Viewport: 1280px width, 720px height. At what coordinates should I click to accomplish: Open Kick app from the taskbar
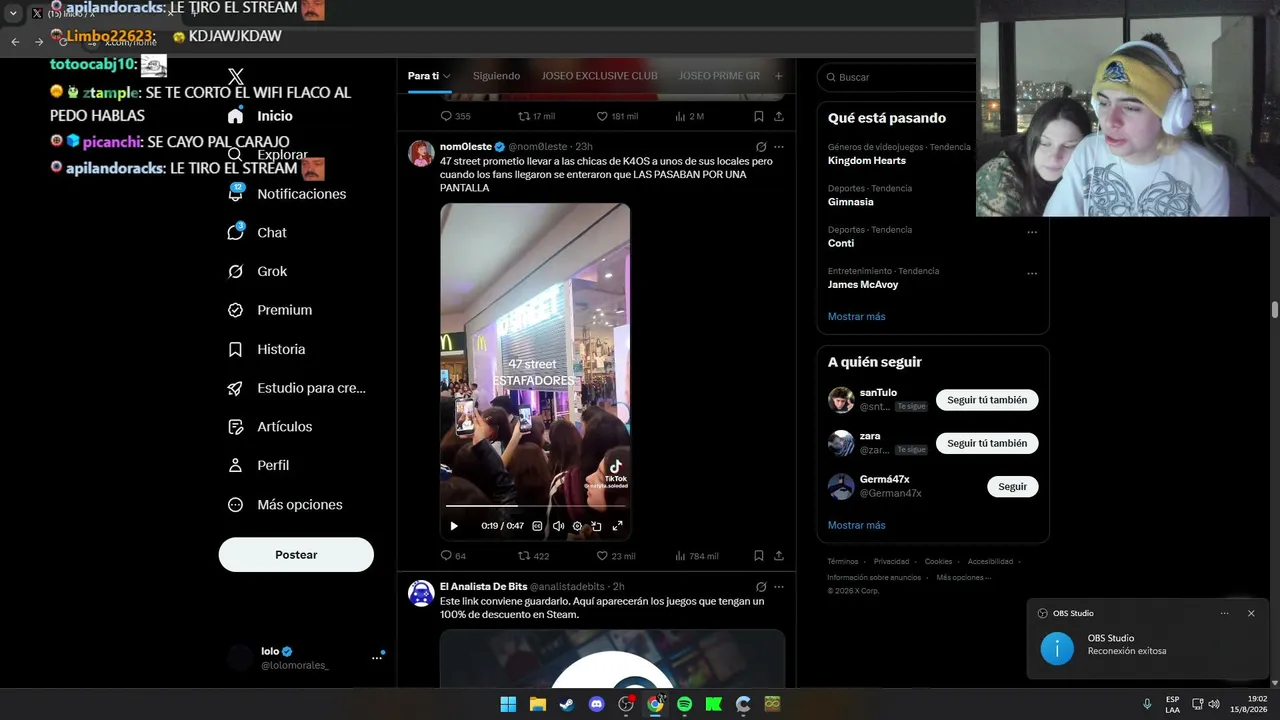point(714,704)
